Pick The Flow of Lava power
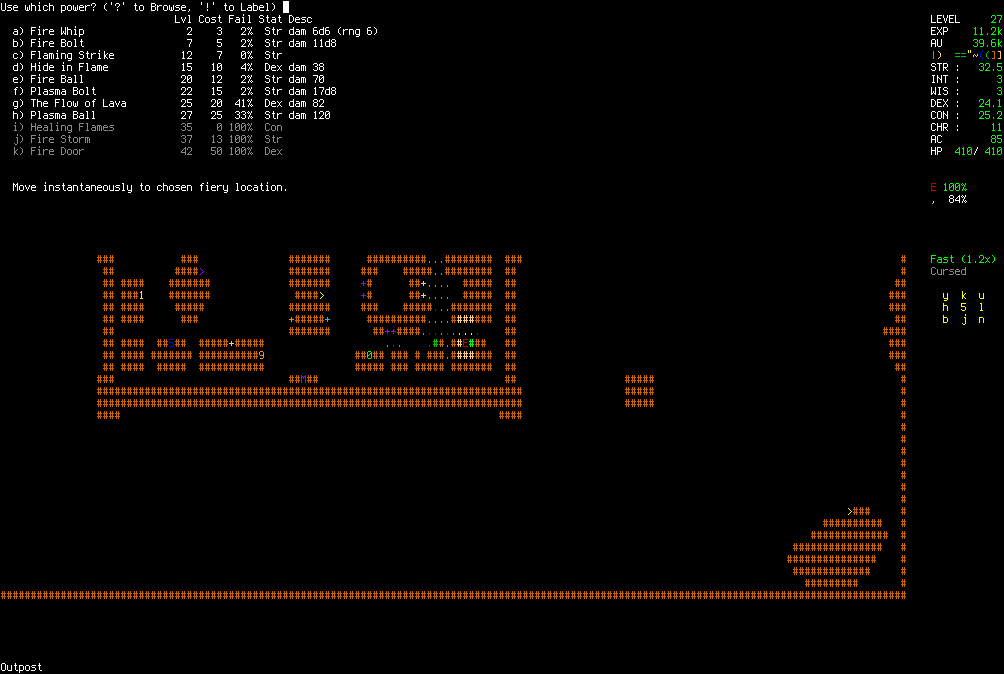 168,104
